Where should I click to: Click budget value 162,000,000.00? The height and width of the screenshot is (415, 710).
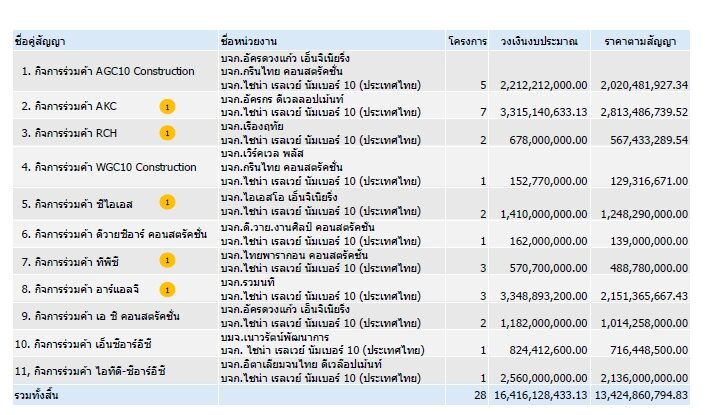click(x=548, y=241)
